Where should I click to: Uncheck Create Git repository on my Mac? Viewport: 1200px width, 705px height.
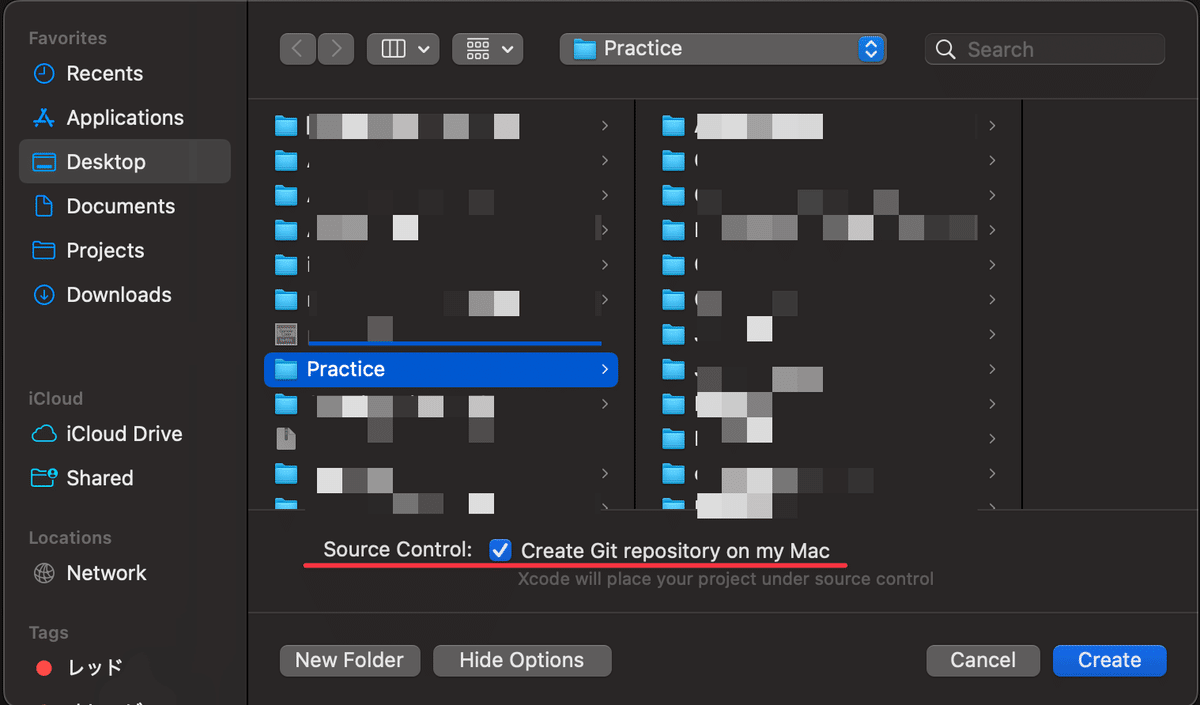click(x=500, y=550)
